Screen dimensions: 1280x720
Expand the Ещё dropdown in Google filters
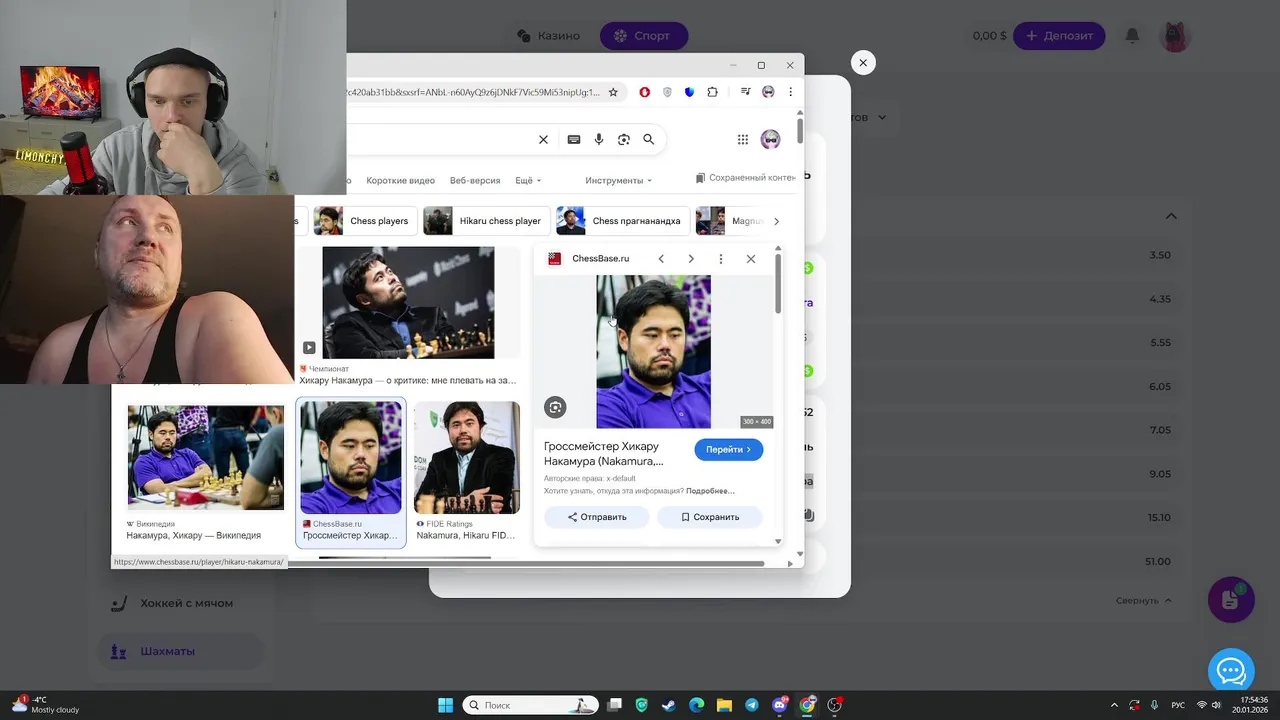pos(528,181)
